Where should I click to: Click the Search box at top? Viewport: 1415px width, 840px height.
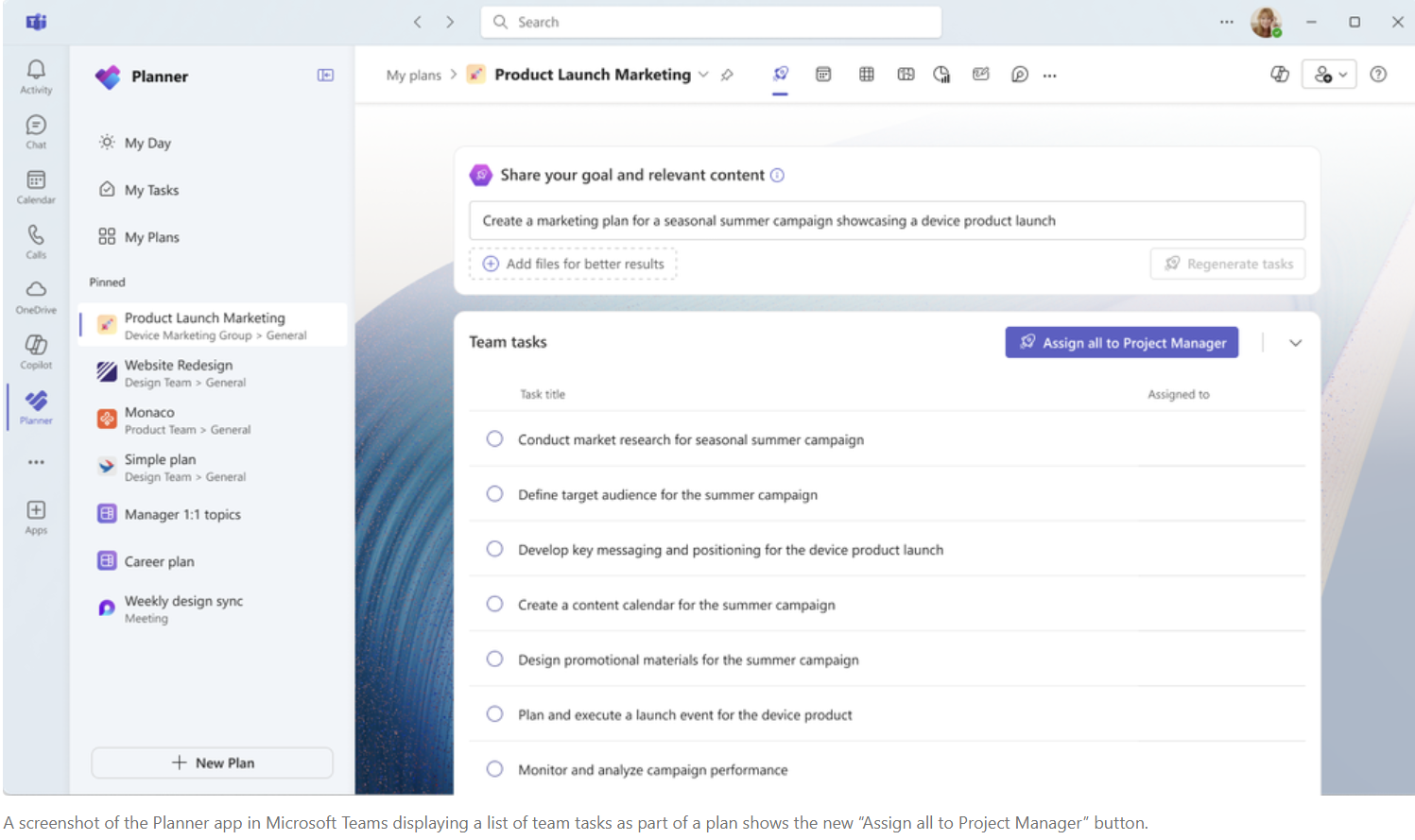coord(711,22)
